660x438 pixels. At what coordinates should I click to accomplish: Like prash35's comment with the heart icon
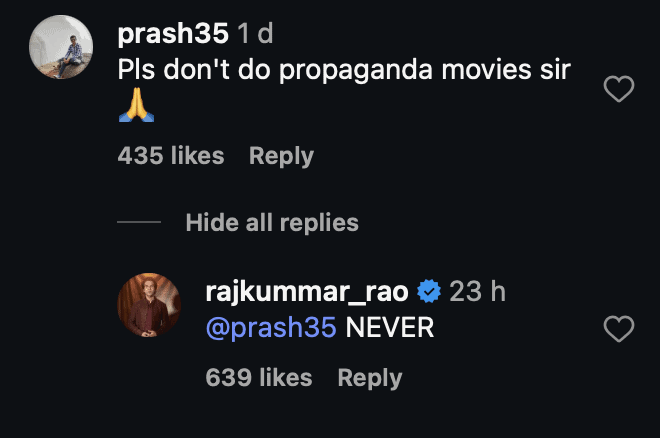tap(618, 89)
